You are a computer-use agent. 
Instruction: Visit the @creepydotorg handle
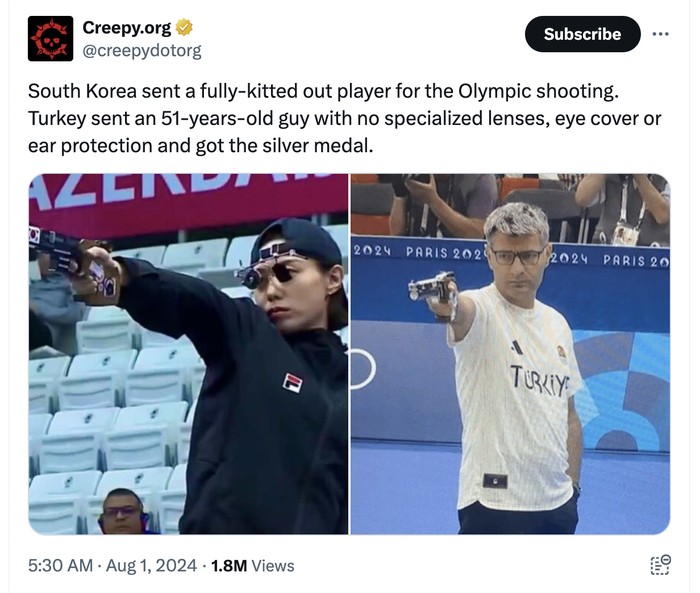tap(142, 51)
